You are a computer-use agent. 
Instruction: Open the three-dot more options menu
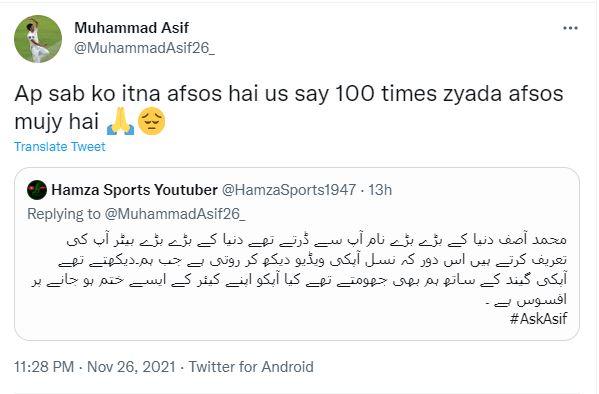tap(570, 28)
